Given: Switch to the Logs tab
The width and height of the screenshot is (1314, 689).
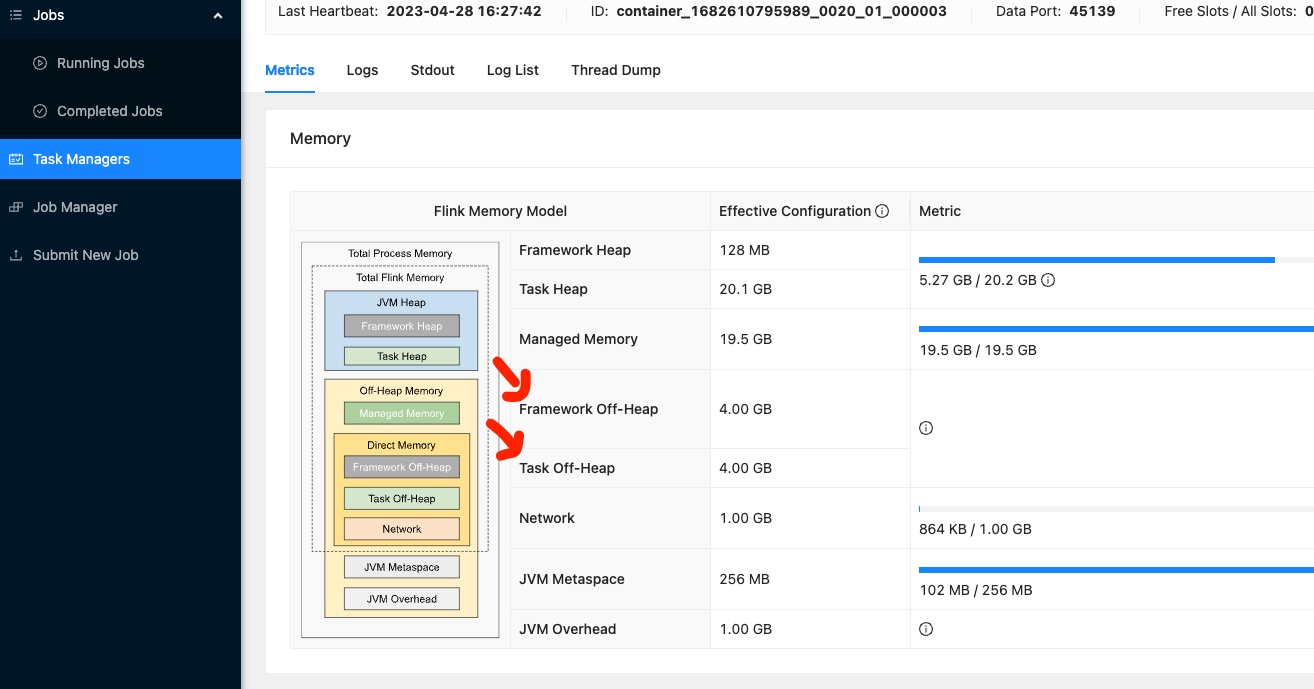Looking at the screenshot, I should click(362, 70).
